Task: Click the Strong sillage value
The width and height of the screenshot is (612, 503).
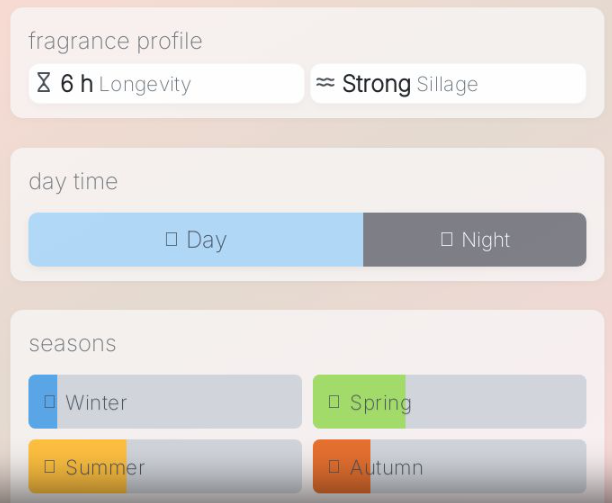Action: pos(376,84)
